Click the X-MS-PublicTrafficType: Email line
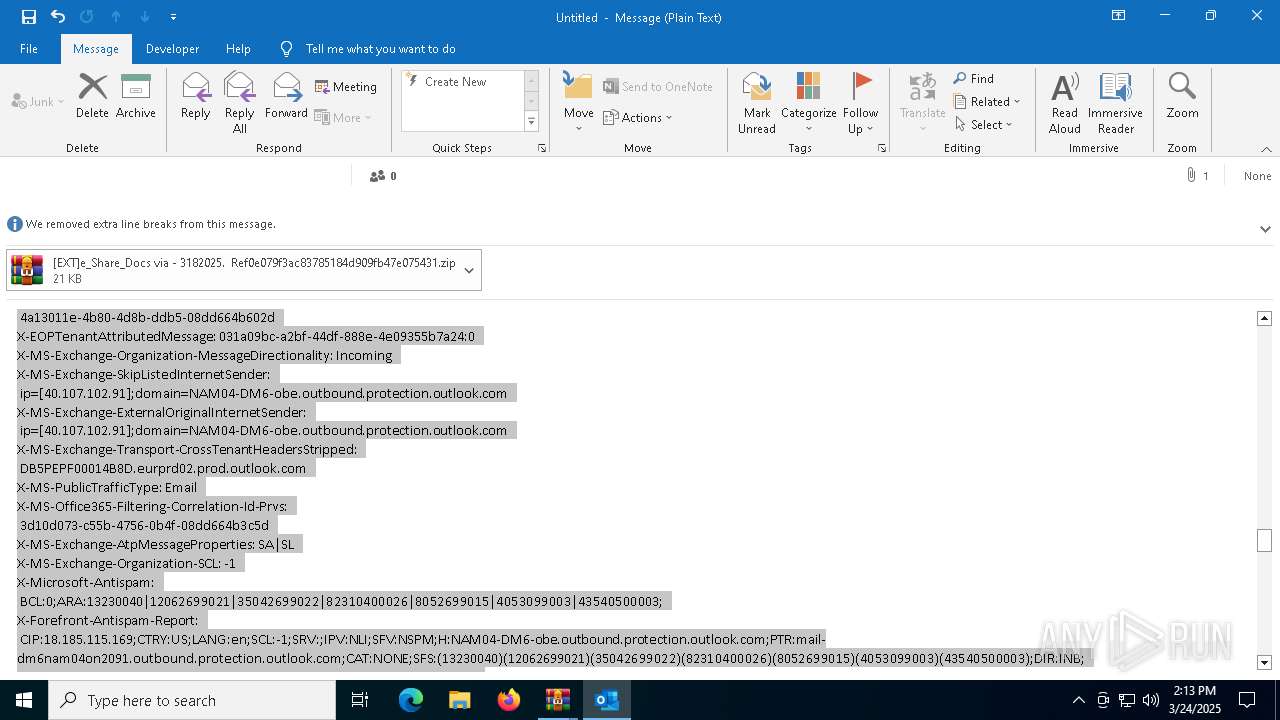 [107, 487]
